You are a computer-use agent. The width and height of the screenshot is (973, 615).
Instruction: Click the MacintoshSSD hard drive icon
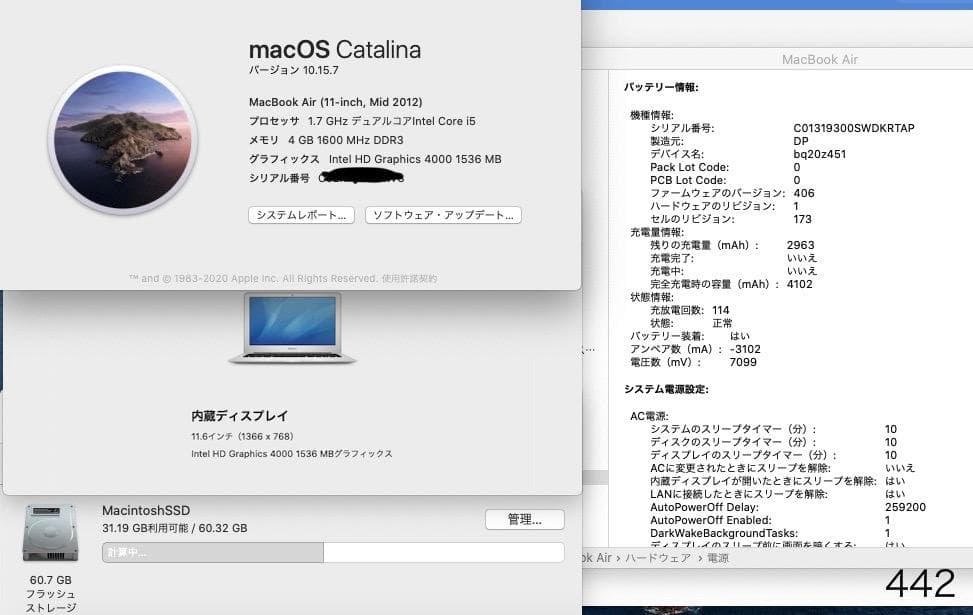click(50, 533)
